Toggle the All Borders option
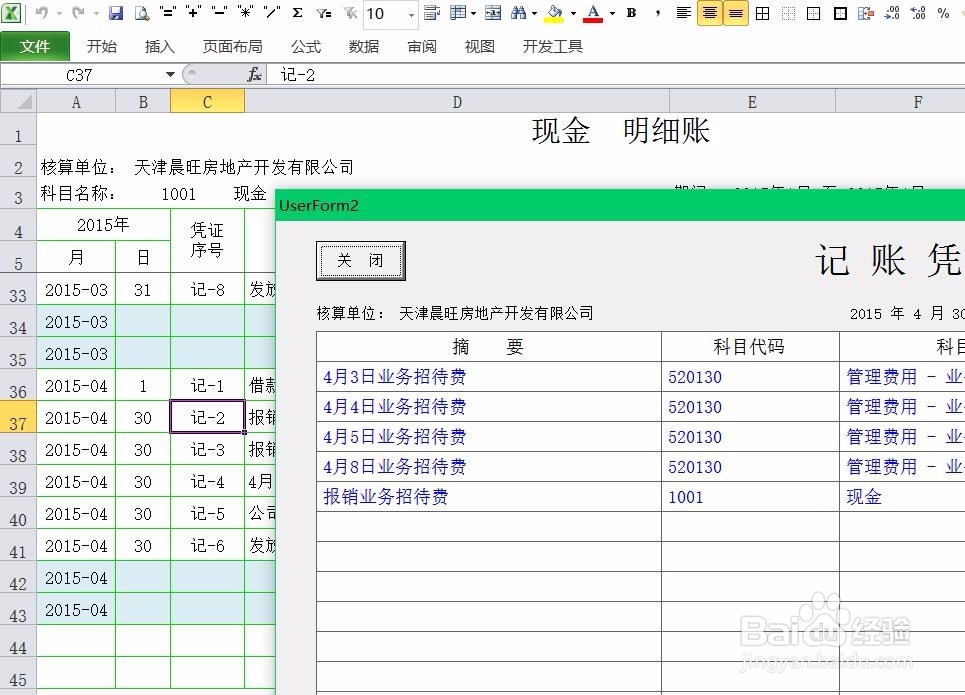 [762, 13]
